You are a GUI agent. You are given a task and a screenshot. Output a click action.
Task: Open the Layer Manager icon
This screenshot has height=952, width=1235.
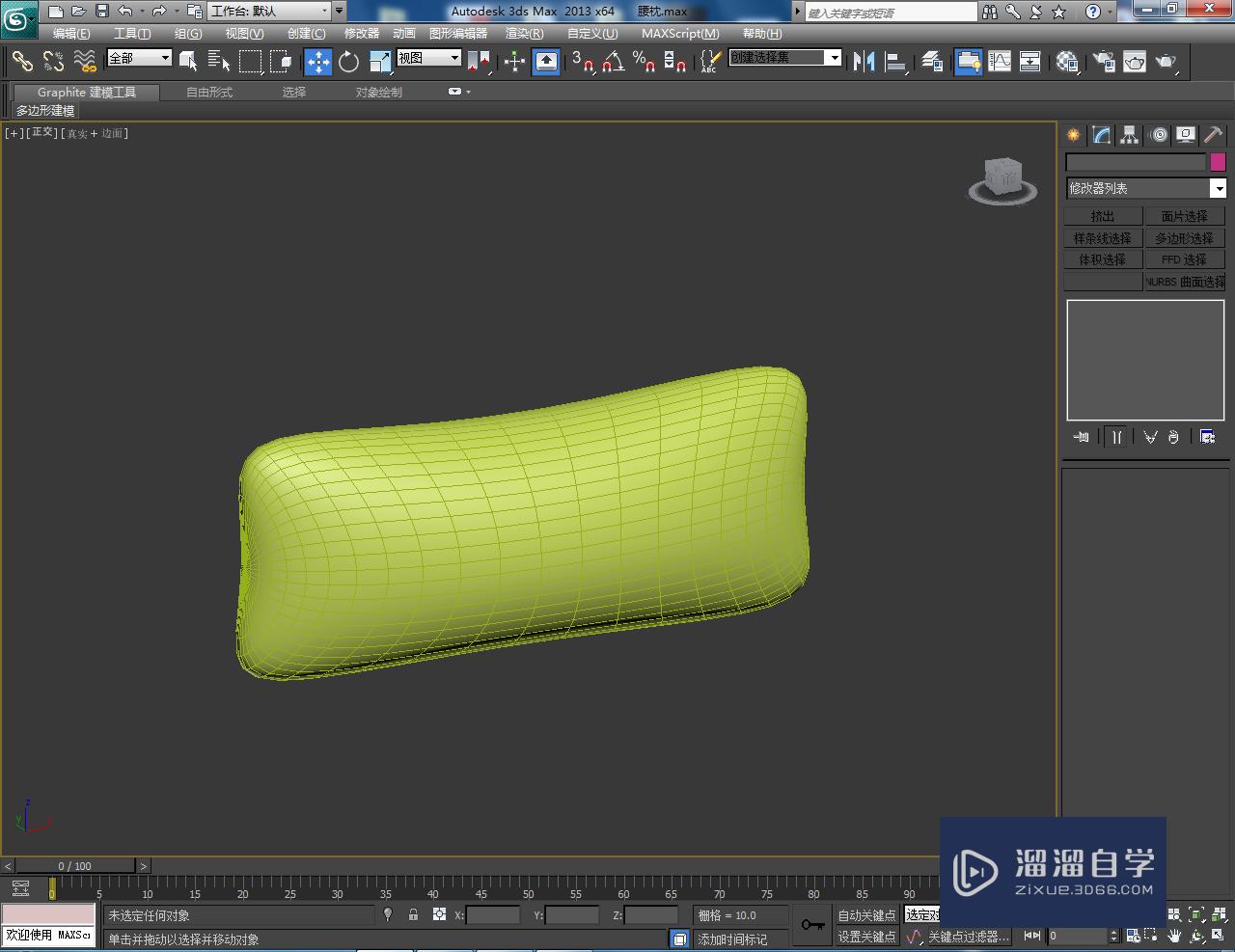[931, 62]
